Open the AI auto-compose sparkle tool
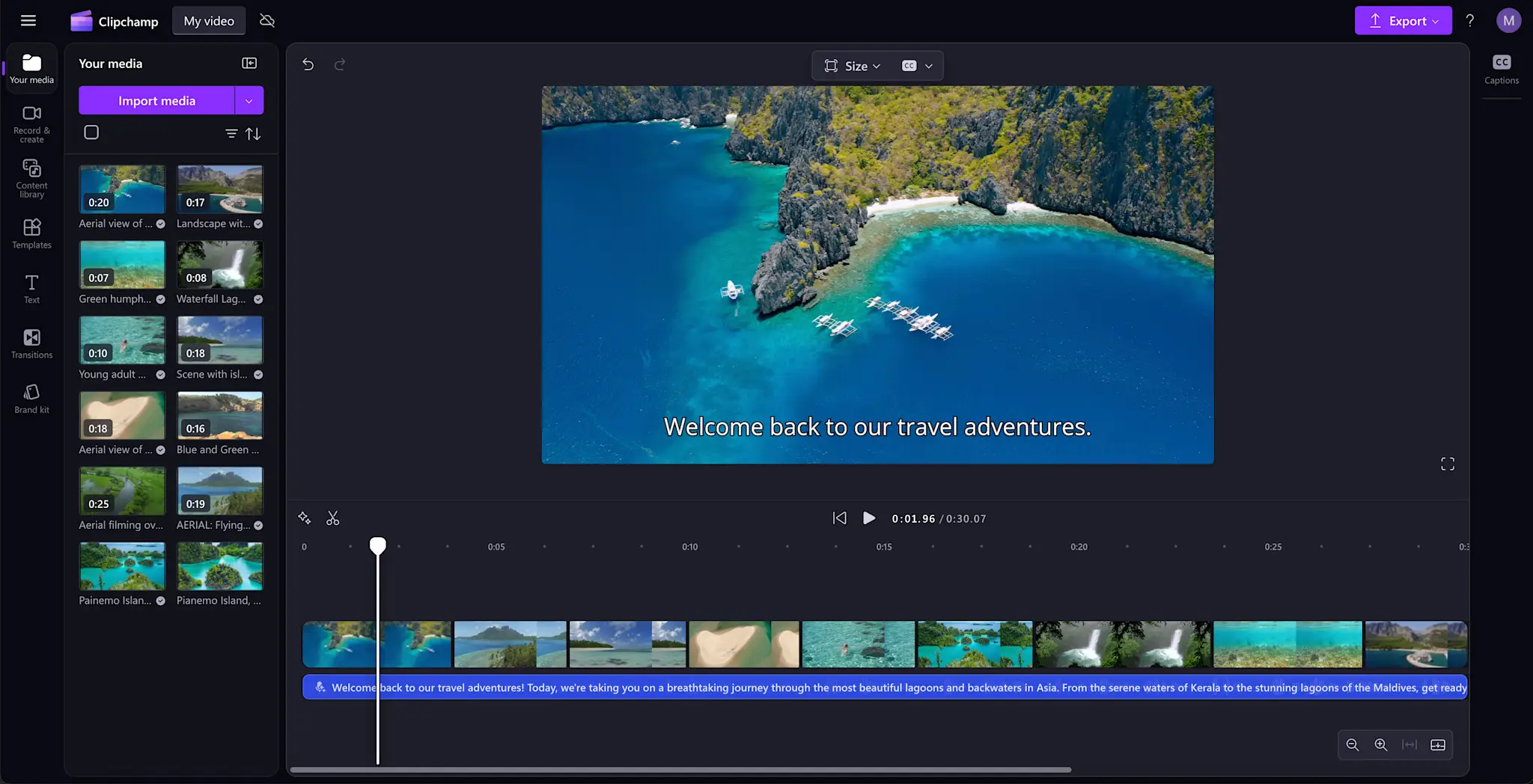Image resolution: width=1533 pixels, height=784 pixels. (x=304, y=518)
